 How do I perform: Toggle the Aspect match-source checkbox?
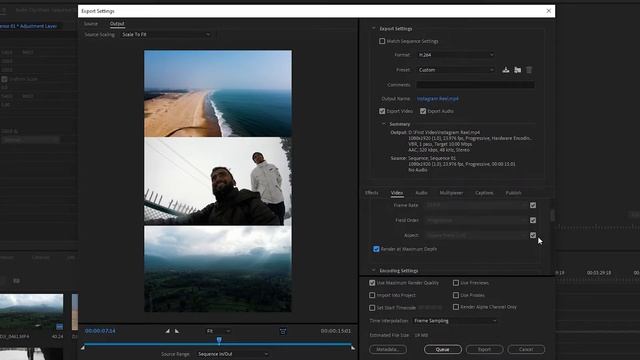(533, 235)
